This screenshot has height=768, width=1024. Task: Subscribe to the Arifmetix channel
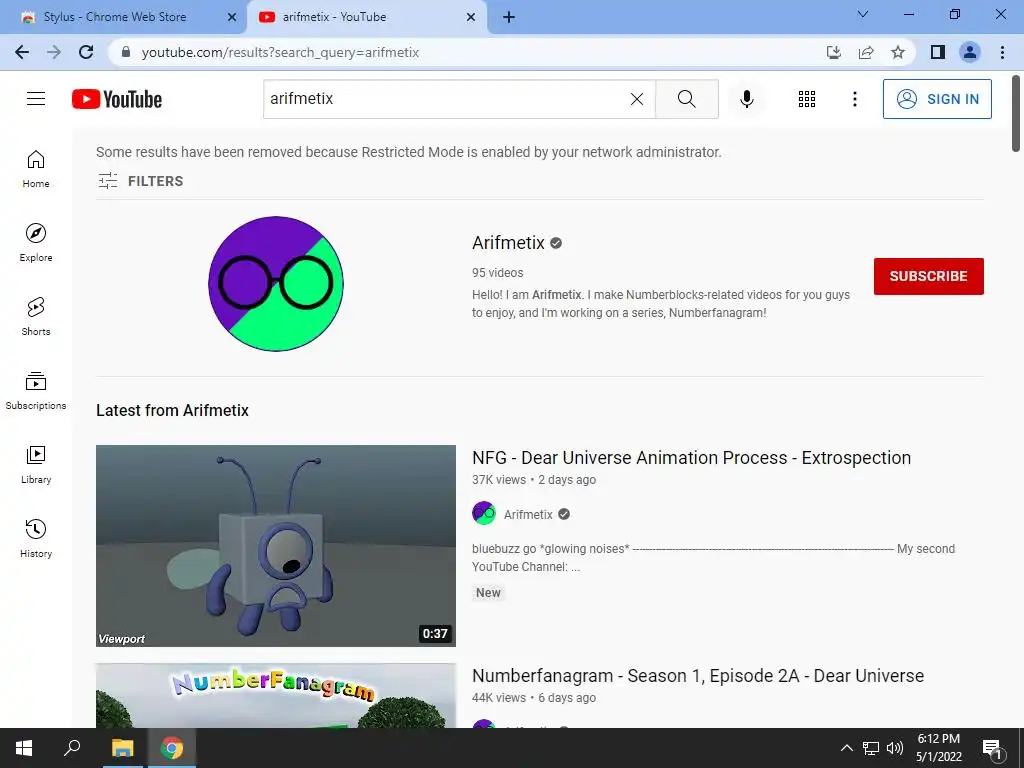[x=928, y=276]
